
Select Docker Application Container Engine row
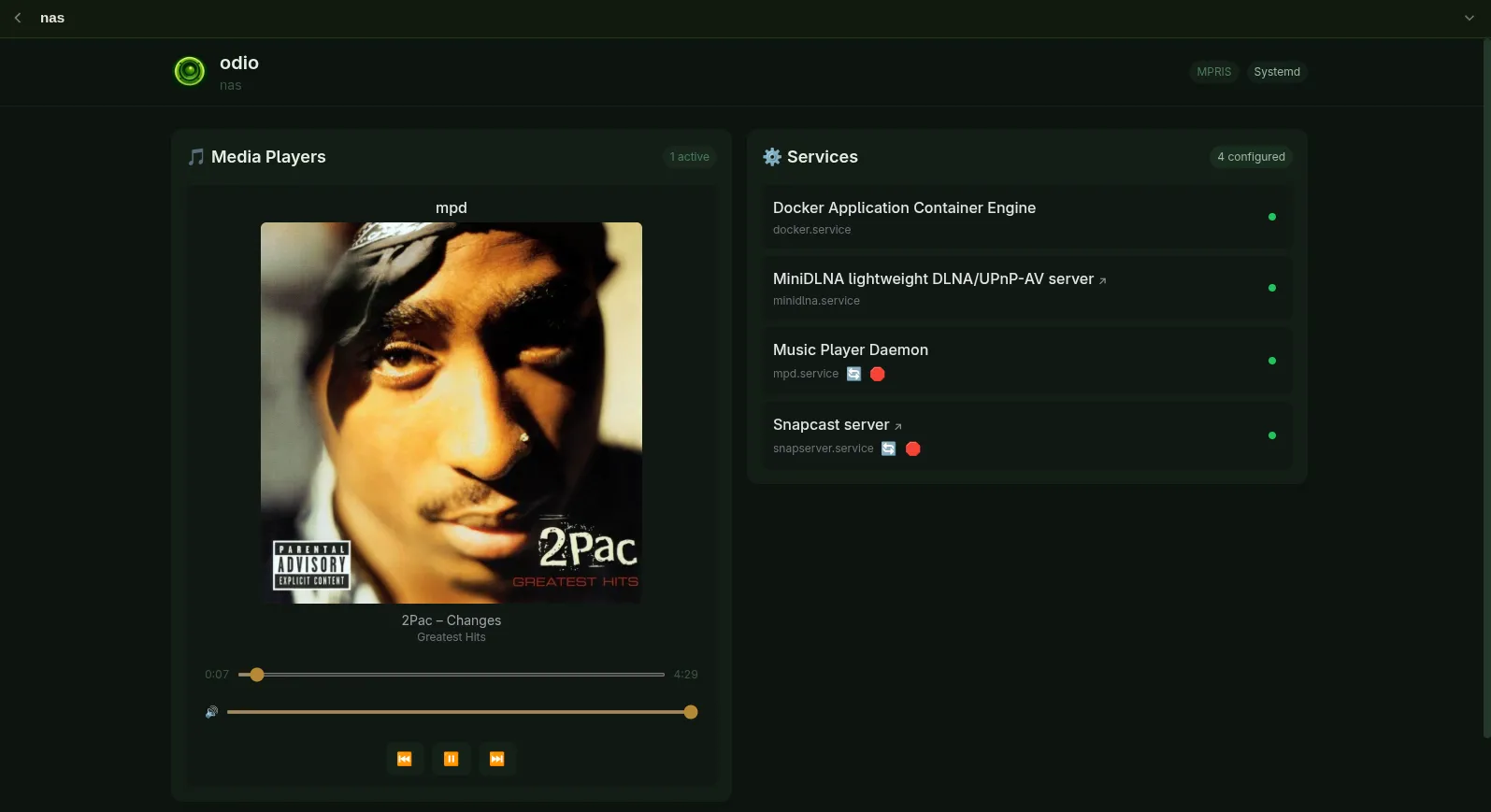click(1026, 217)
